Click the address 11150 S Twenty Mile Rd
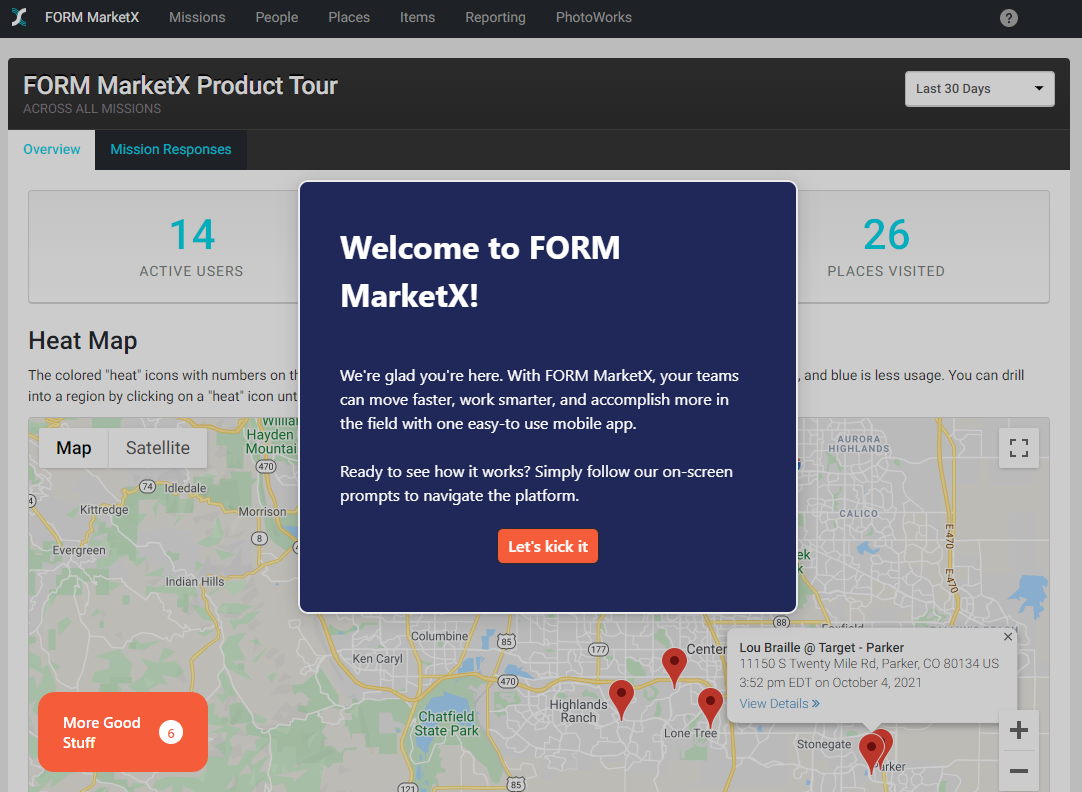This screenshot has width=1082, height=792. [x=869, y=664]
